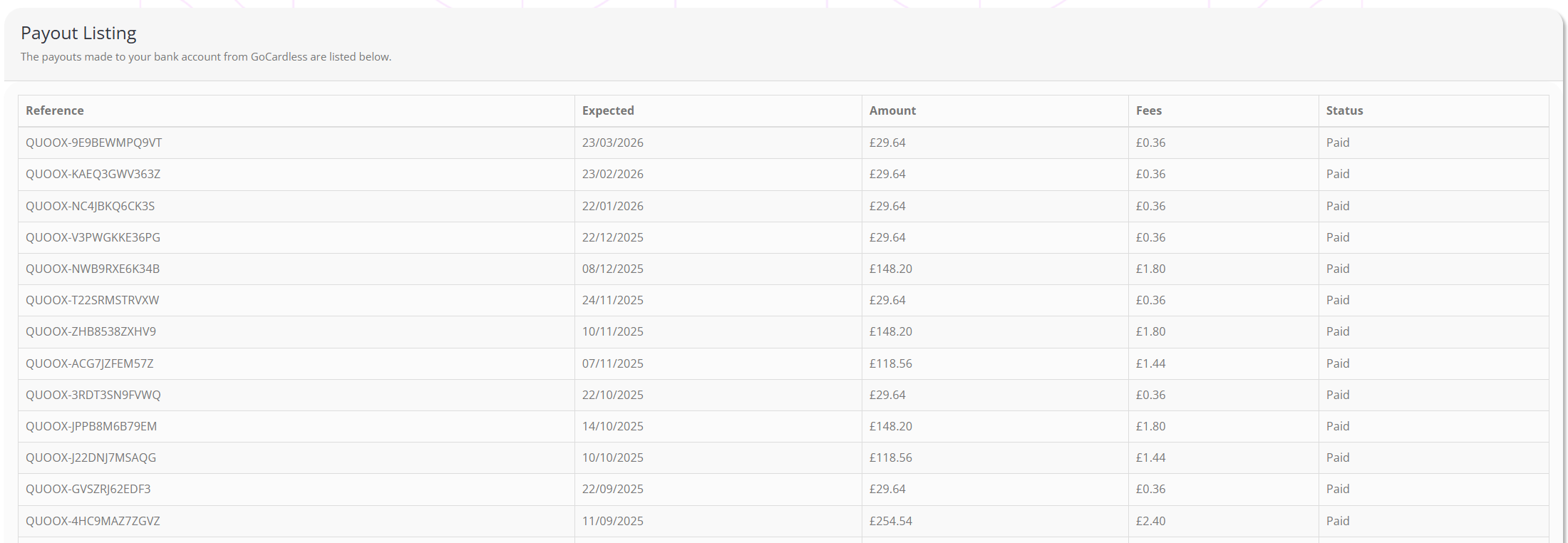Click Paid status for QUOOX-J22DNJ7MSAQG
Screen dimensions: 1568x543
1337,457
